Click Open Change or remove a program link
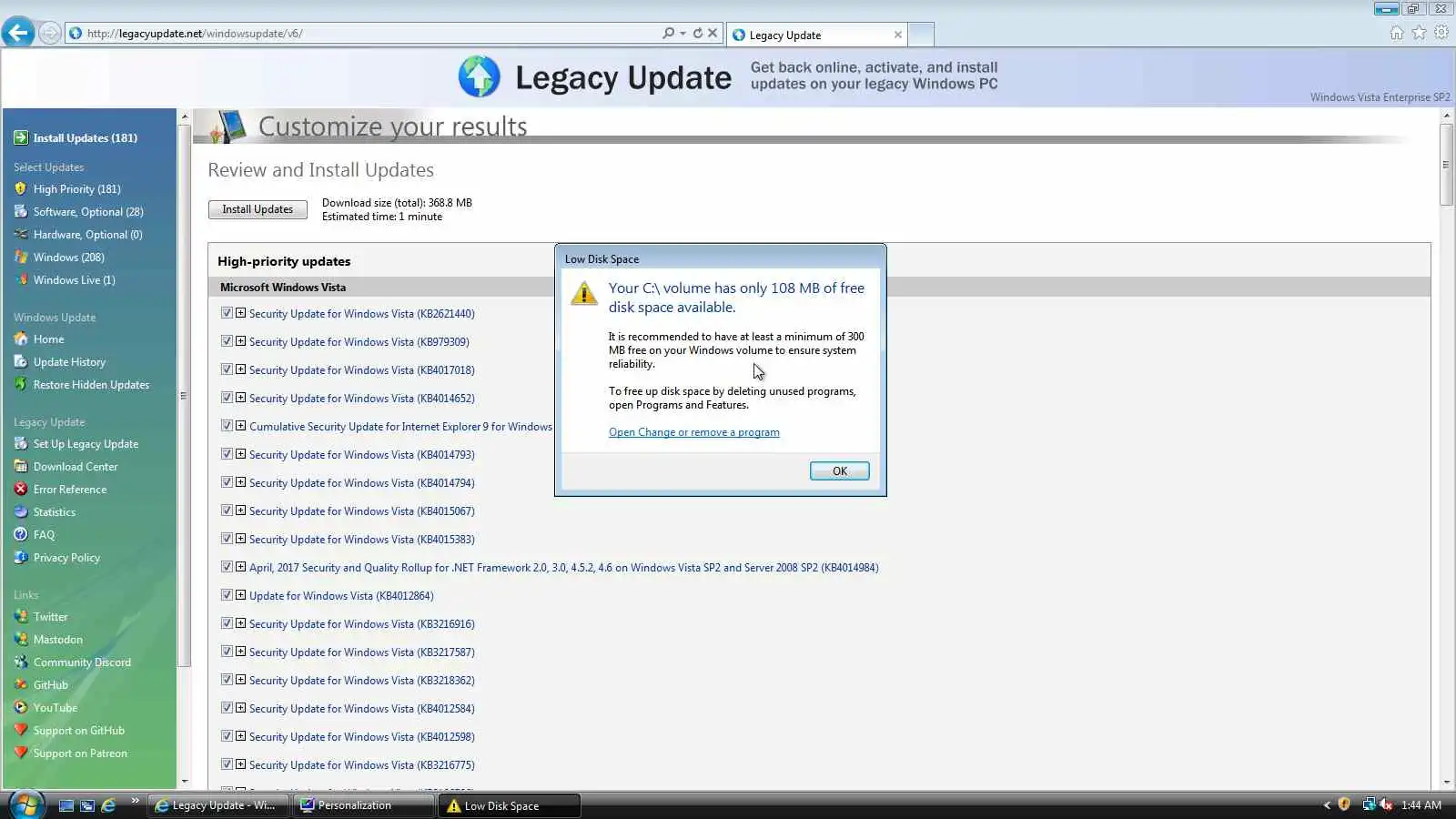This screenshot has width=1456, height=819. coord(693,432)
